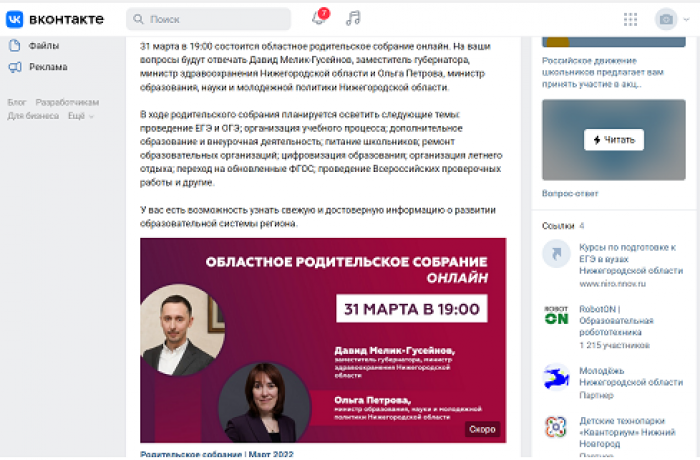Open the RobotON community logo
Viewport: 700px width, 460px height.
click(556, 315)
